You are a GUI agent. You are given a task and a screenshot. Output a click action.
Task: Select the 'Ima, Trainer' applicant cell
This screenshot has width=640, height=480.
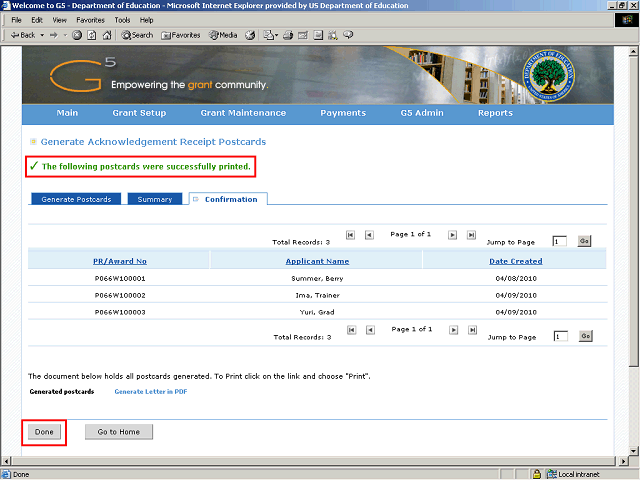click(x=317, y=295)
